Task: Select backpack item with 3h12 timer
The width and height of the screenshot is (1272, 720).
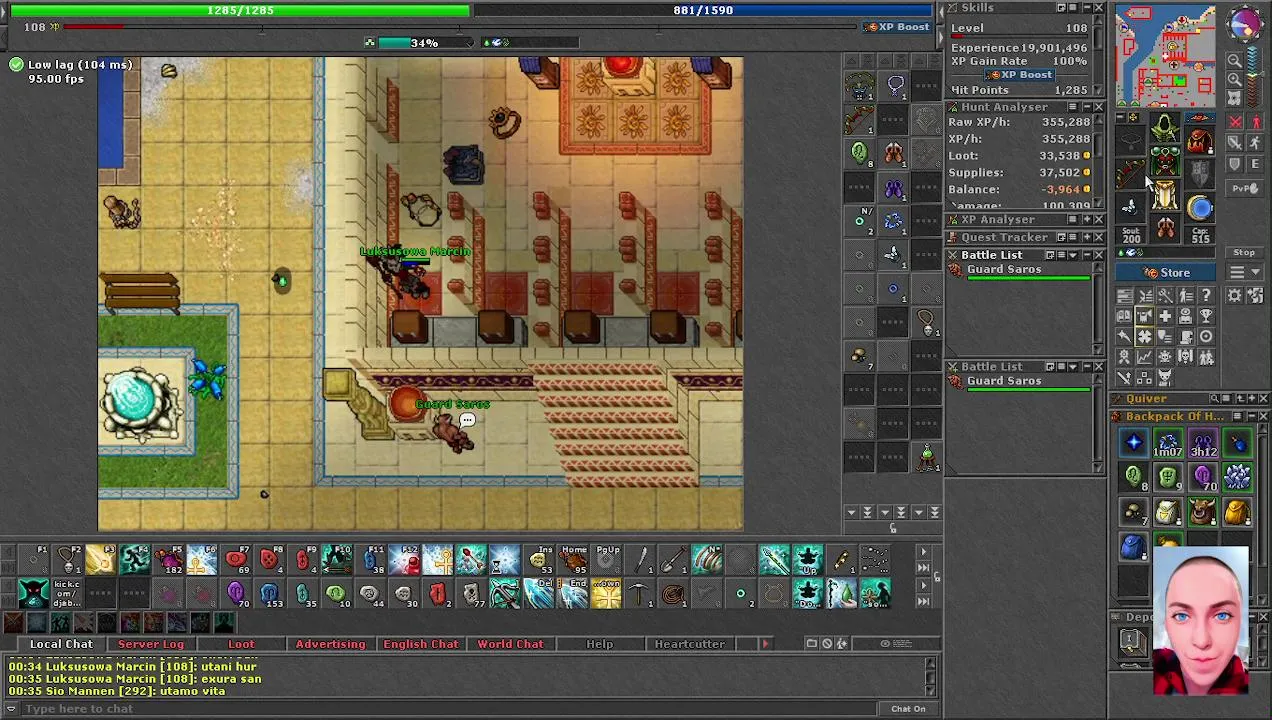Action: point(1202,443)
